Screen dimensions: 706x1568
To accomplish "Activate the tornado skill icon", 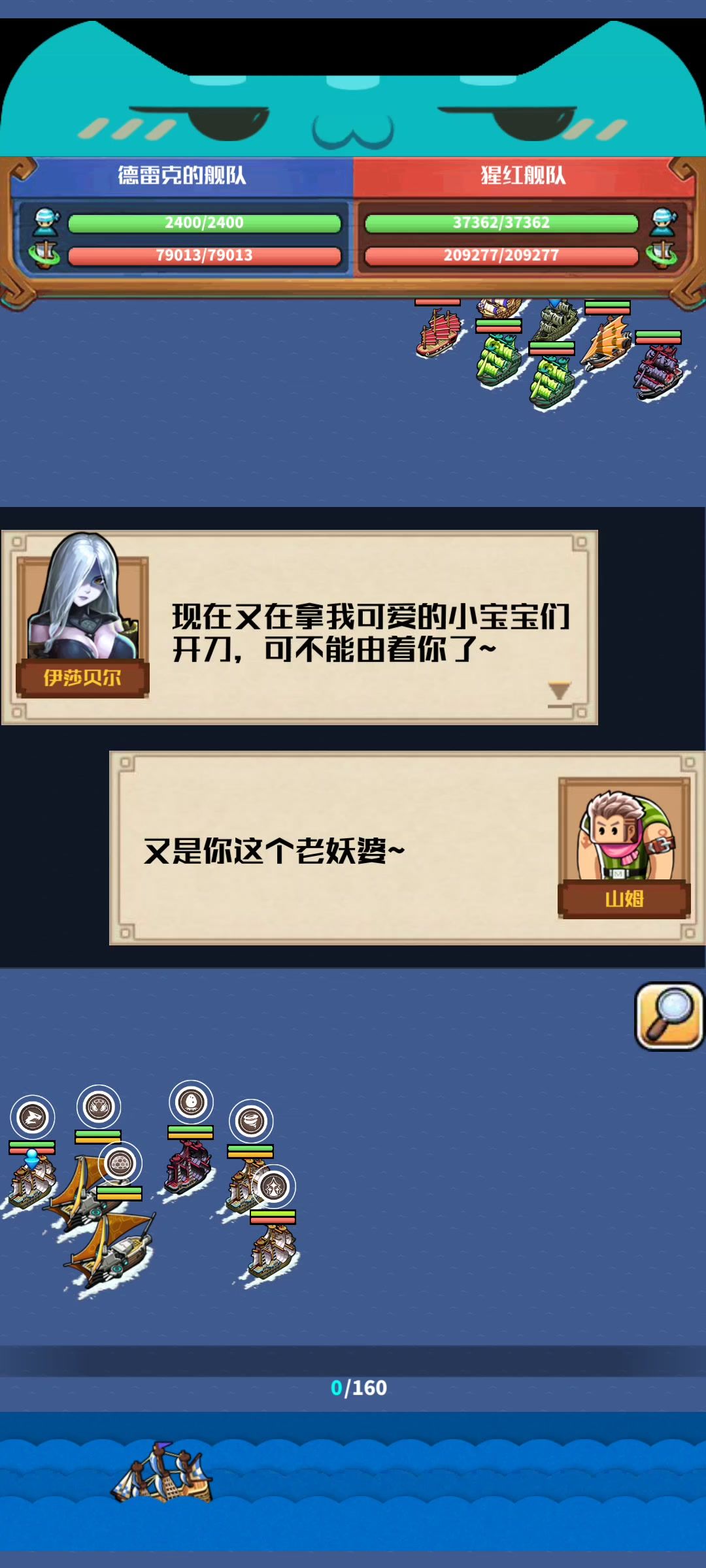I will pyautogui.click(x=251, y=1121).
